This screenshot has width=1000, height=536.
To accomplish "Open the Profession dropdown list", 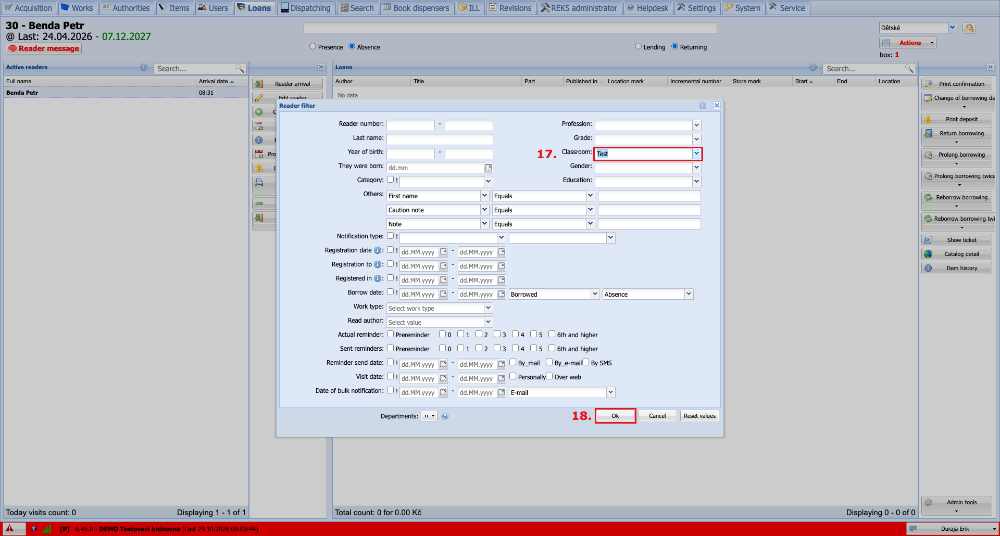I will [696, 124].
